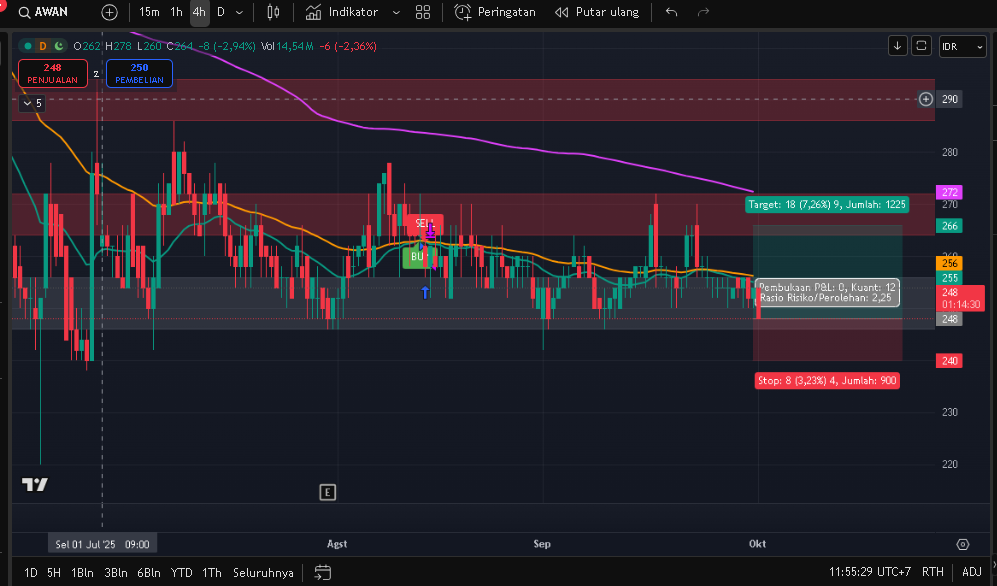997x586 pixels.
Task: Click the orange D data indicator
Action: click(x=43, y=46)
